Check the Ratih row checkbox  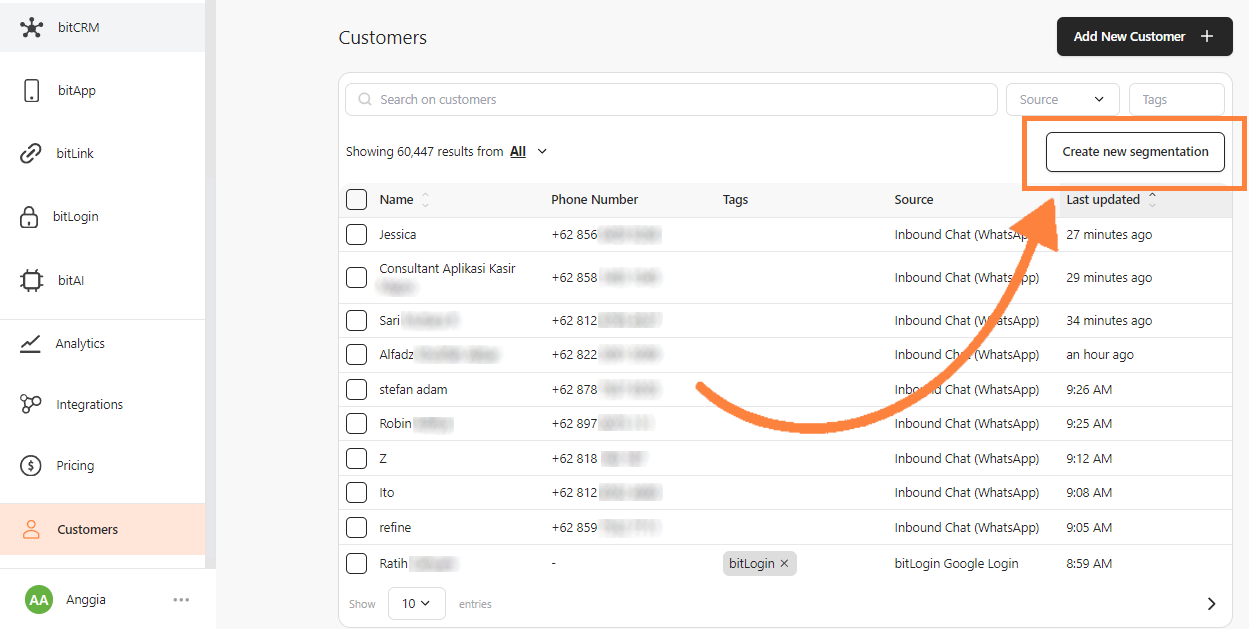356,563
